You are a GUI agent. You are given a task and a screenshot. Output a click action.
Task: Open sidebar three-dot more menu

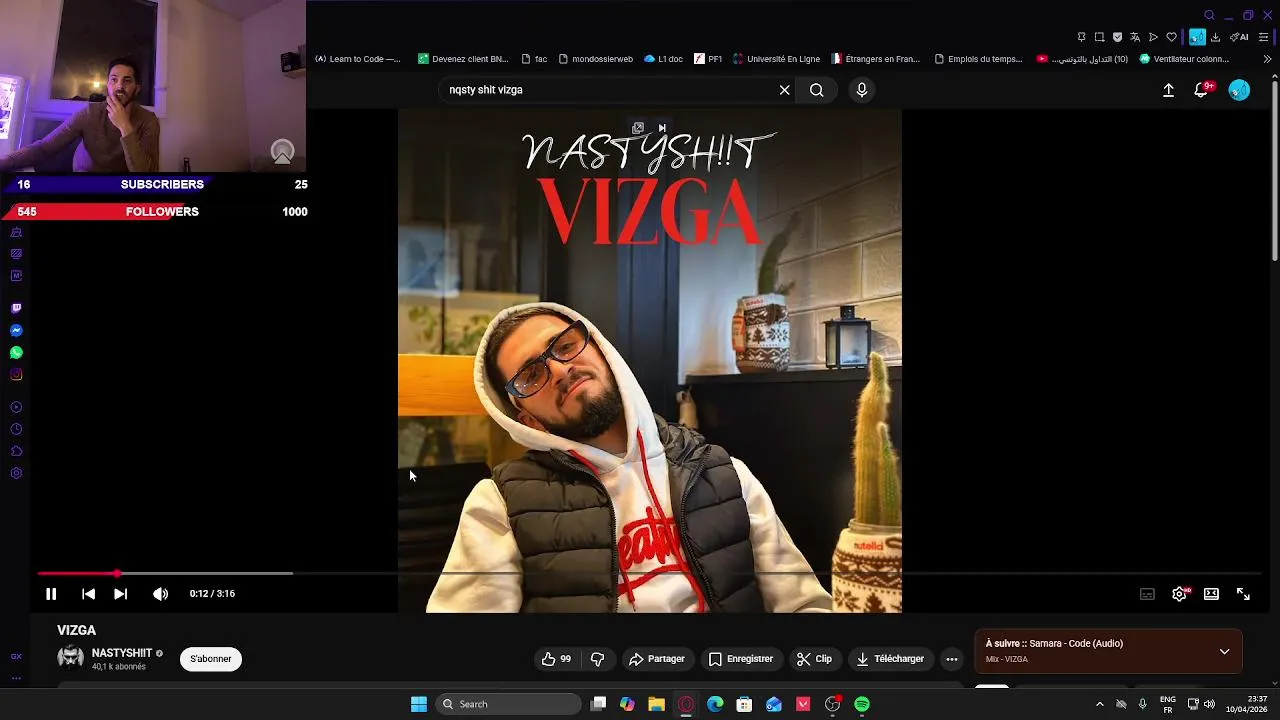point(16,678)
